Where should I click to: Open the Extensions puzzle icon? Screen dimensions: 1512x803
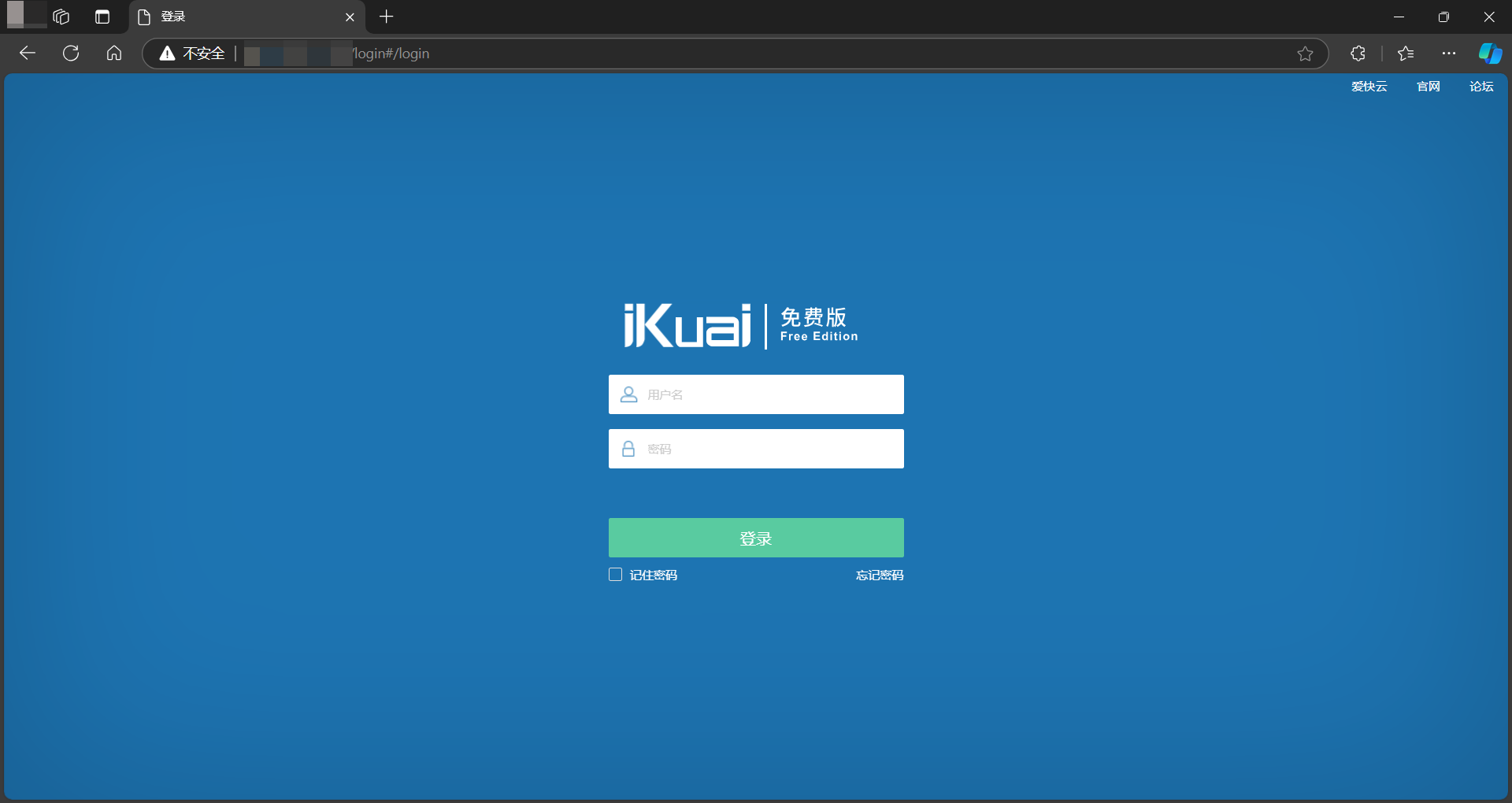(1358, 53)
